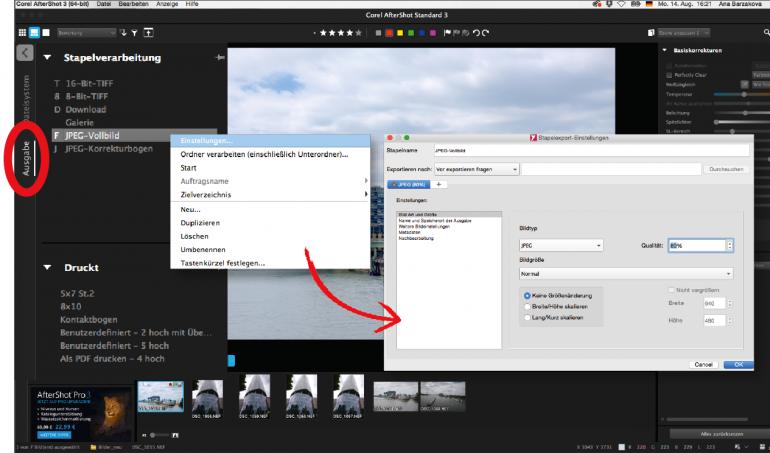
Task: Pin the Stapelverarbeitung panel
Action: (220, 57)
